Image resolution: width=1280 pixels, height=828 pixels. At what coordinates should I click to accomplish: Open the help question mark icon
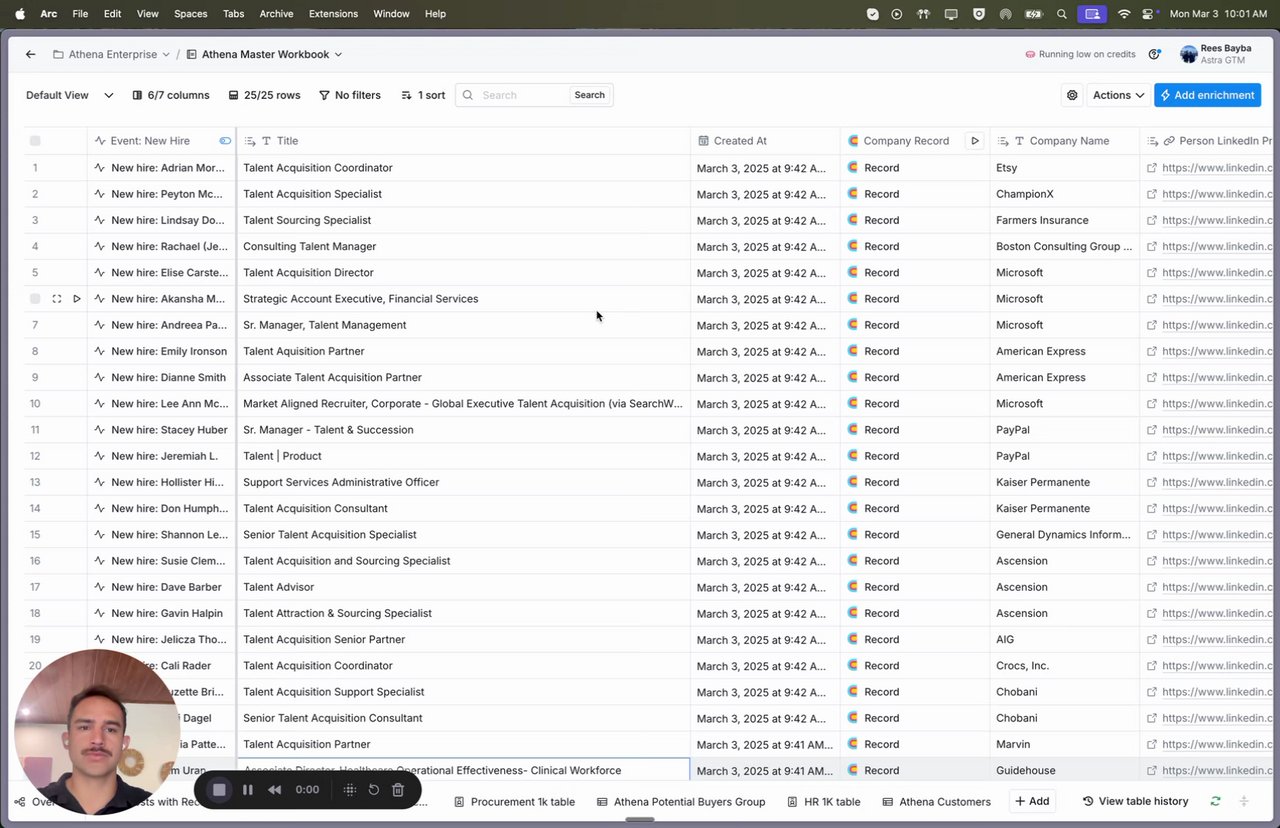click(x=1154, y=54)
